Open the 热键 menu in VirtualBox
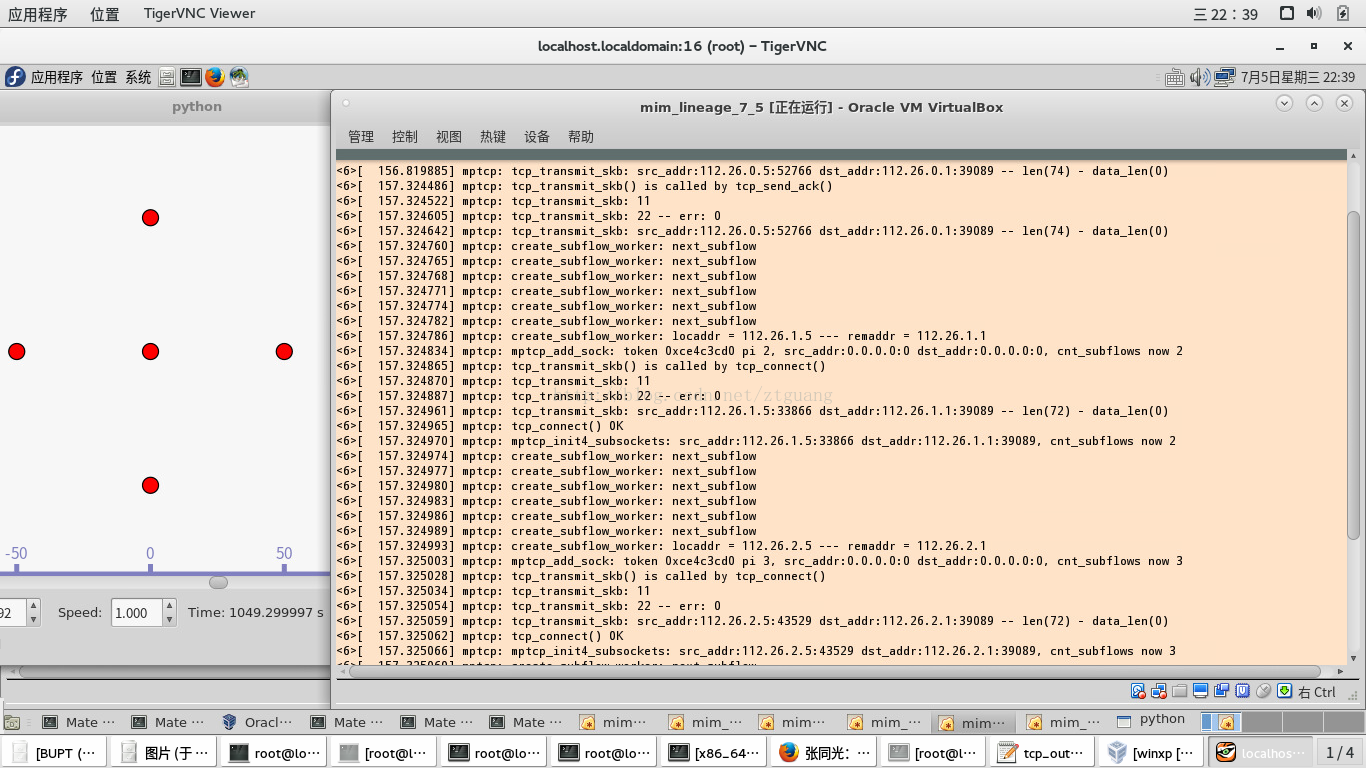Image resolution: width=1366 pixels, height=768 pixels. (x=493, y=137)
